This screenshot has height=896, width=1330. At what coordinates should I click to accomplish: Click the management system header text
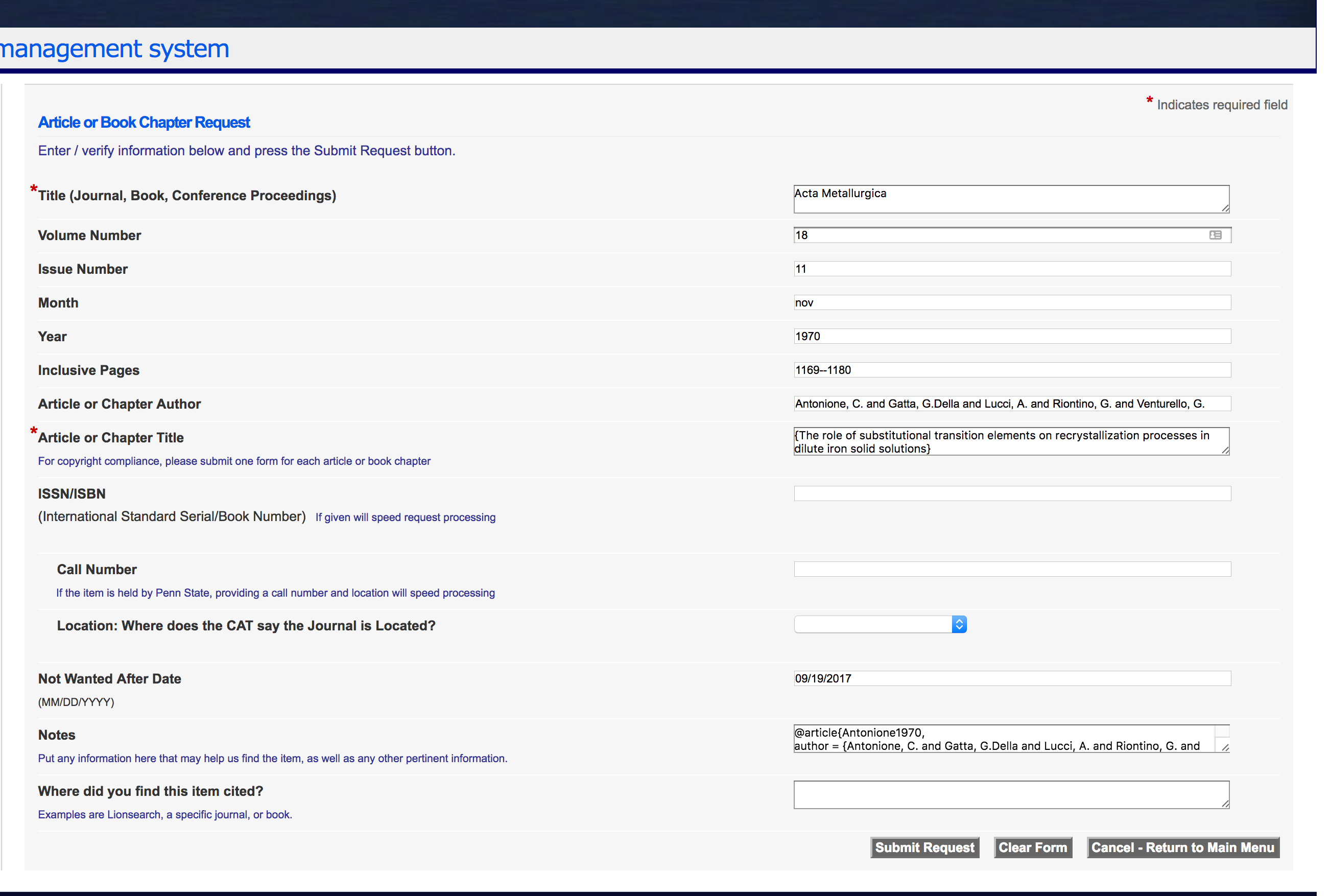[114, 49]
